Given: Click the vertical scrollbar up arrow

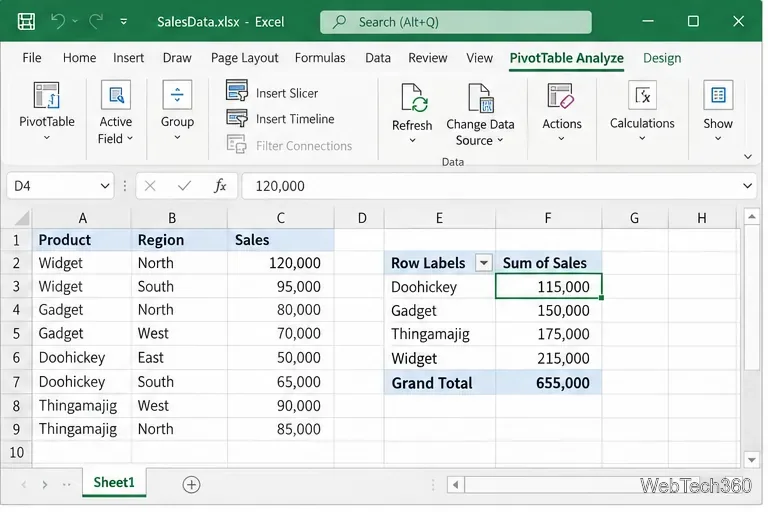Looking at the screenshot, I should [752, 216].
